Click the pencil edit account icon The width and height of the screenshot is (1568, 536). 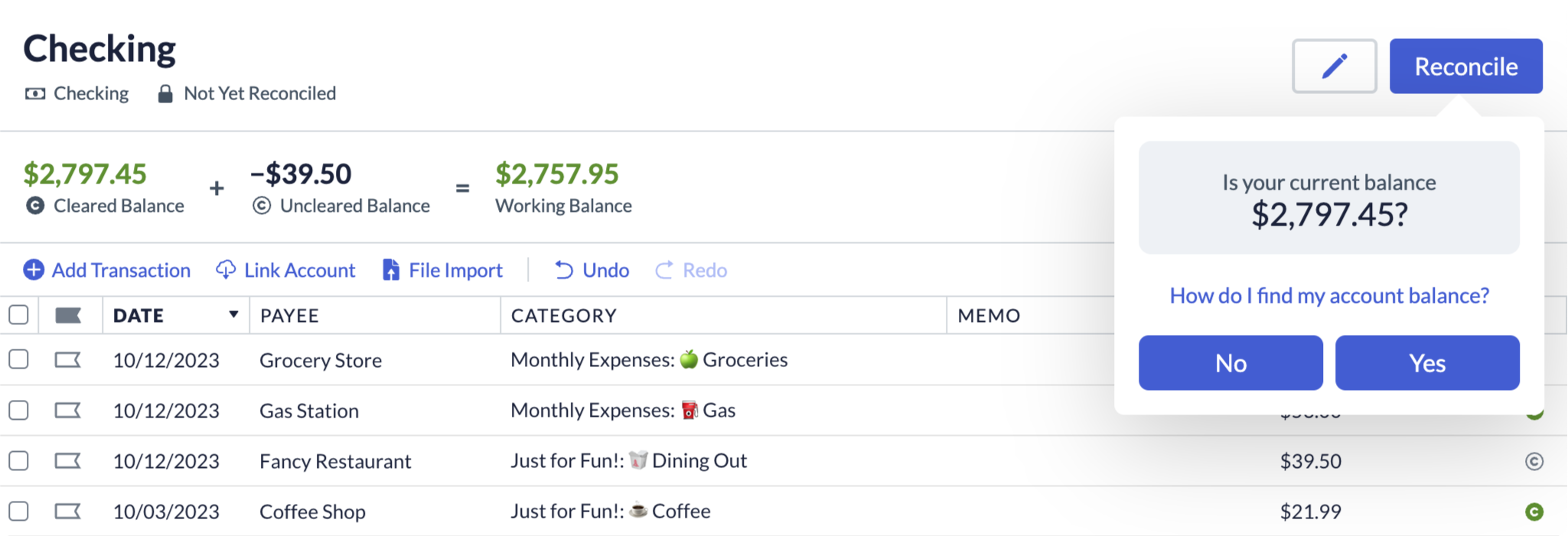[1334, 67]
